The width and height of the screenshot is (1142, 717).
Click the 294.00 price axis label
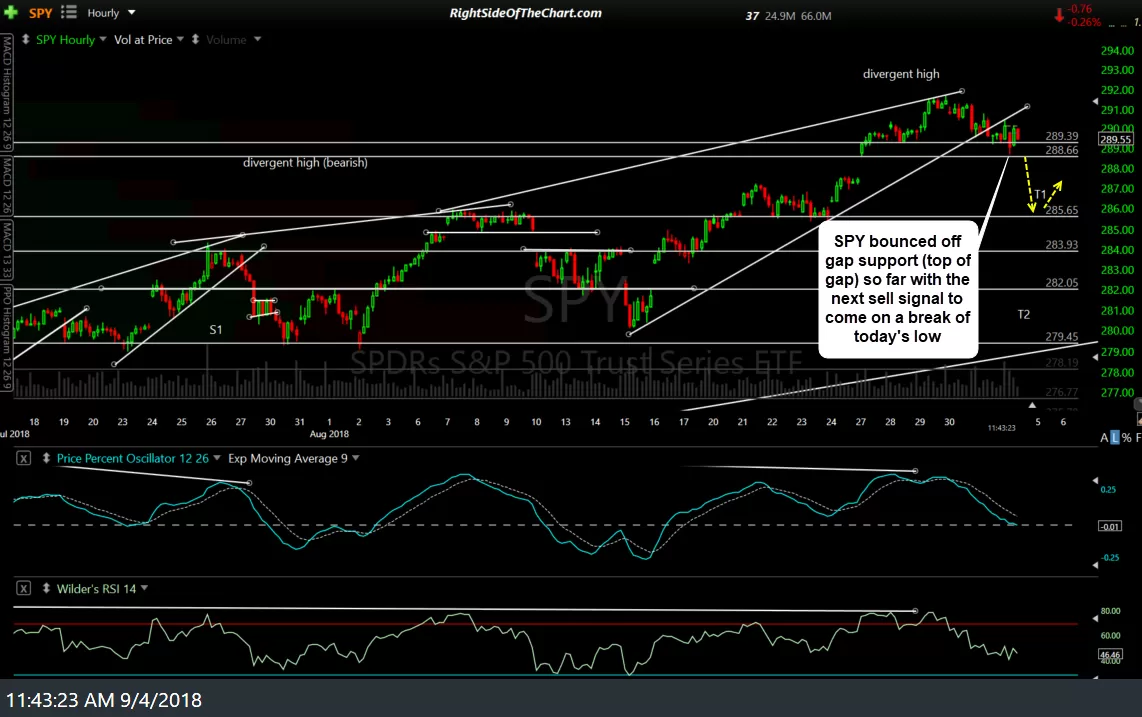[x=1117, y=51]
